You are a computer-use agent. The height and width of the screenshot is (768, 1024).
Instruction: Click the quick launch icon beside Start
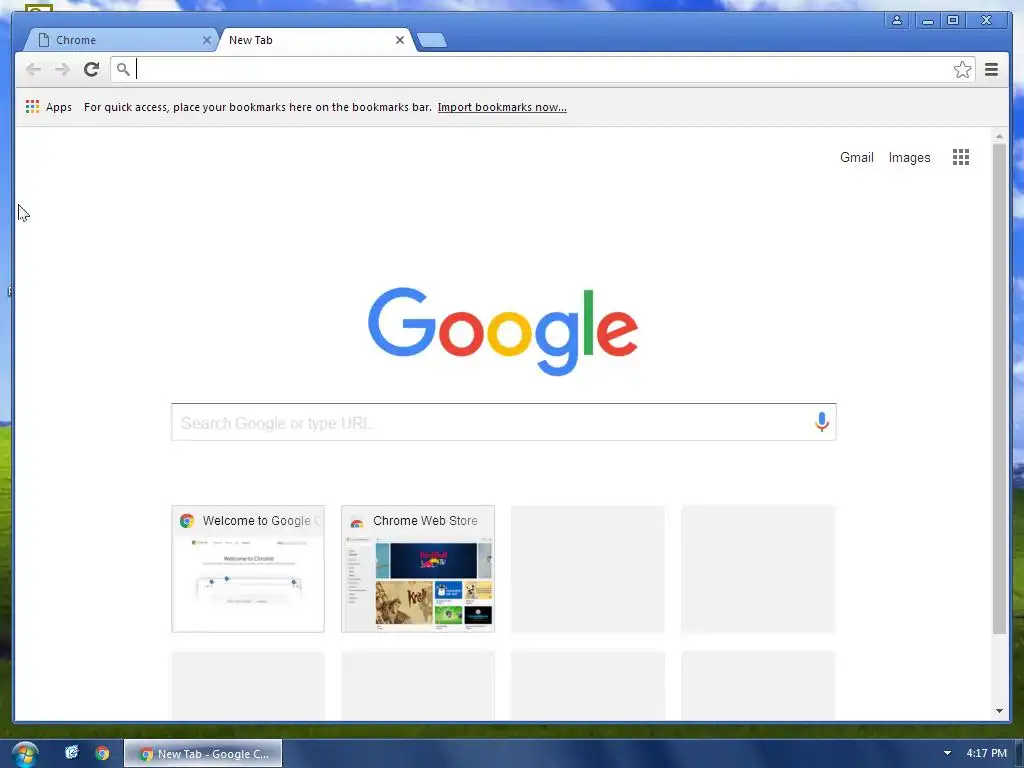(72, 752)
